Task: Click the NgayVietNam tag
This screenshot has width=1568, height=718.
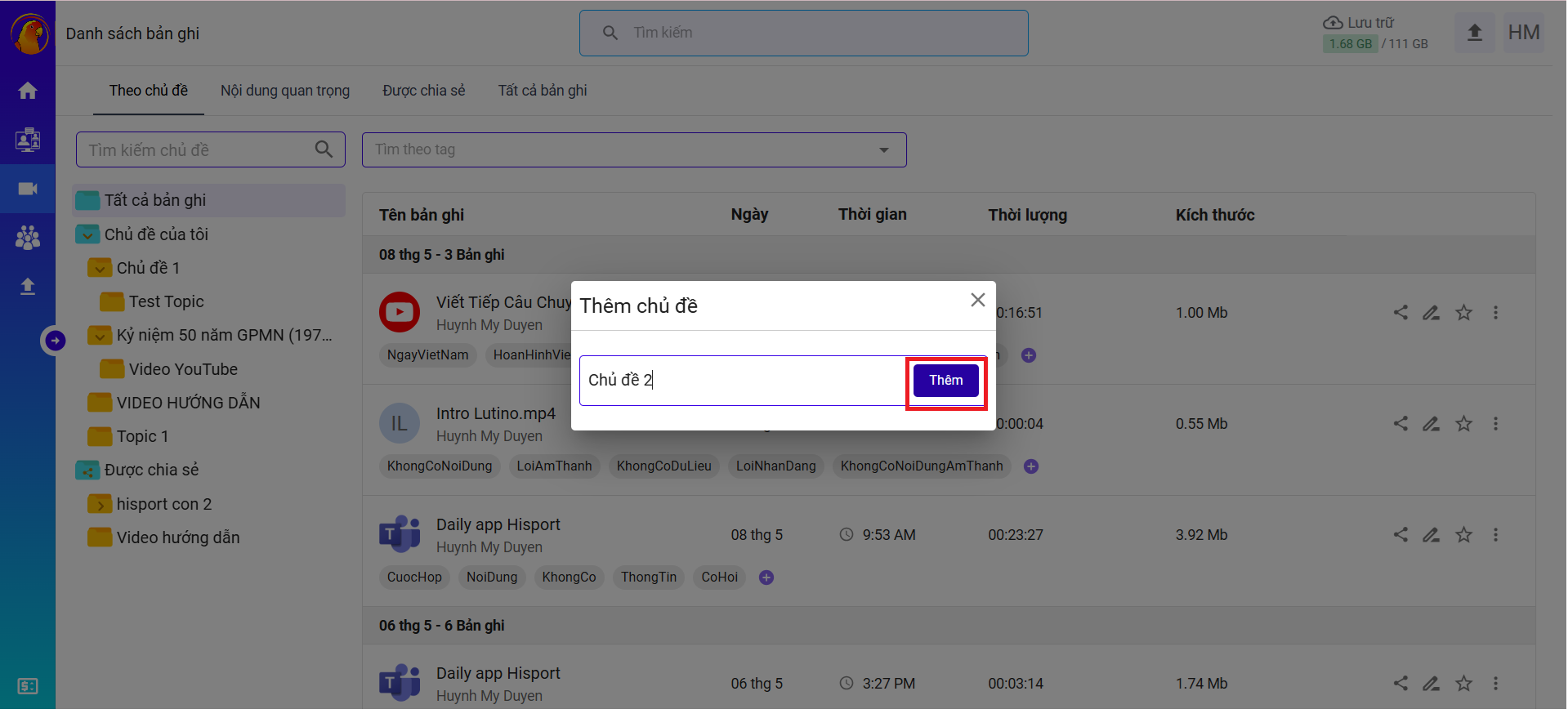Action: tap(428, 355)
